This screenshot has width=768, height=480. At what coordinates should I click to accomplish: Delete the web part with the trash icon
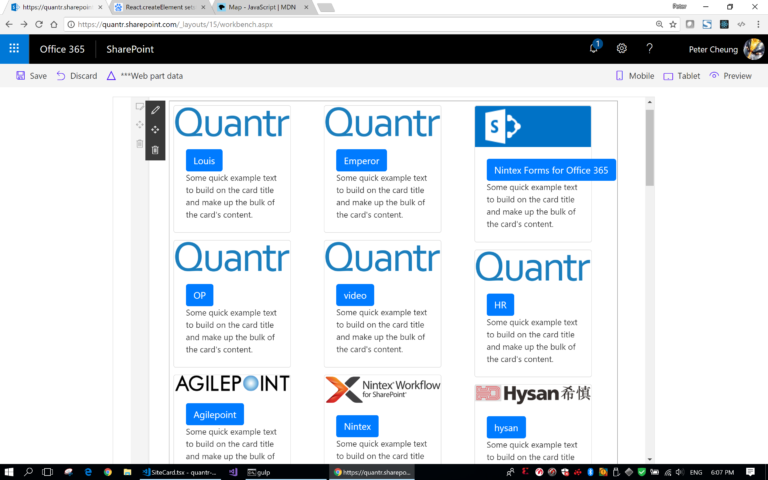(155, 150)
